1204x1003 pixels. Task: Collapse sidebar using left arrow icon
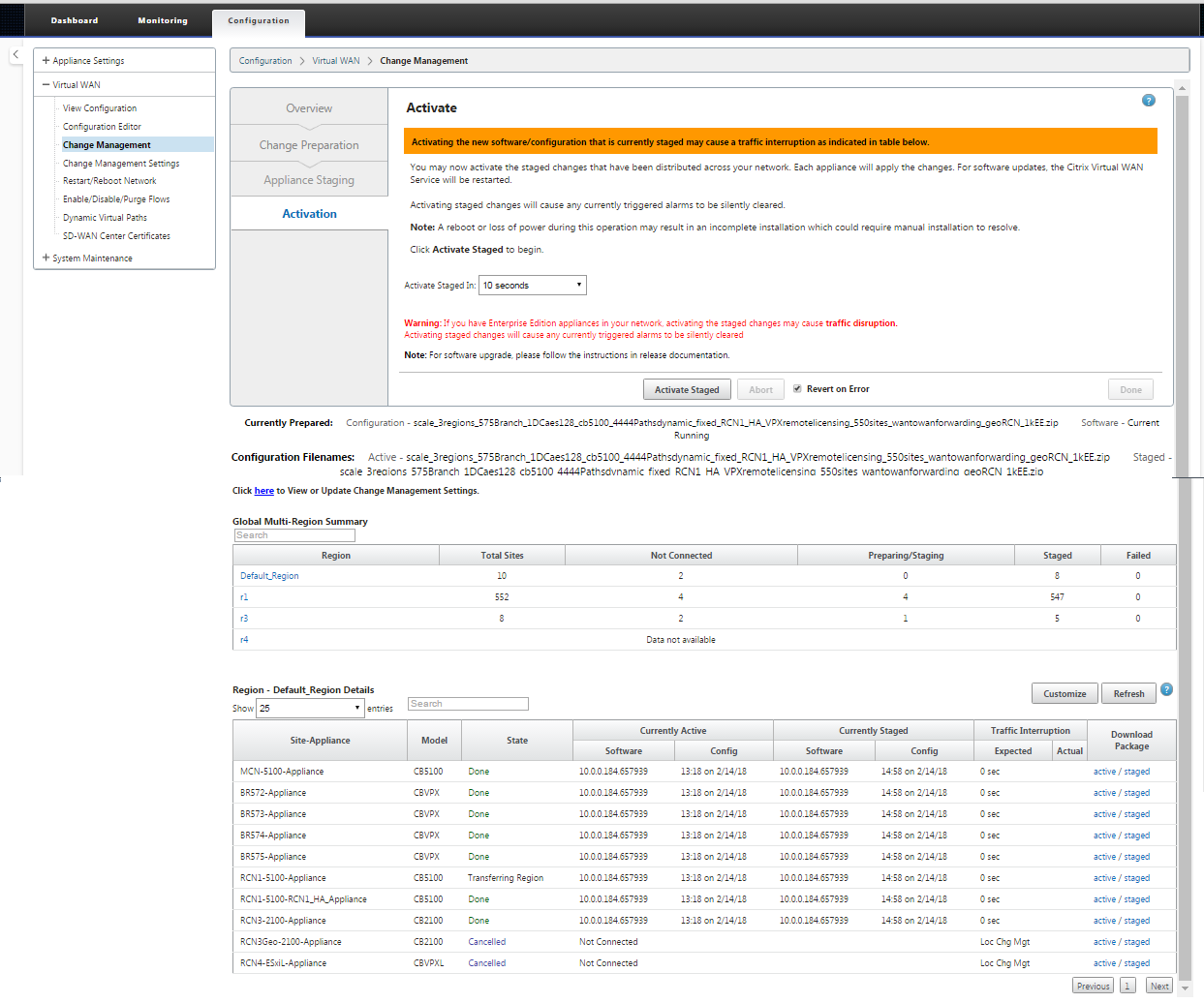click(15, 54)
